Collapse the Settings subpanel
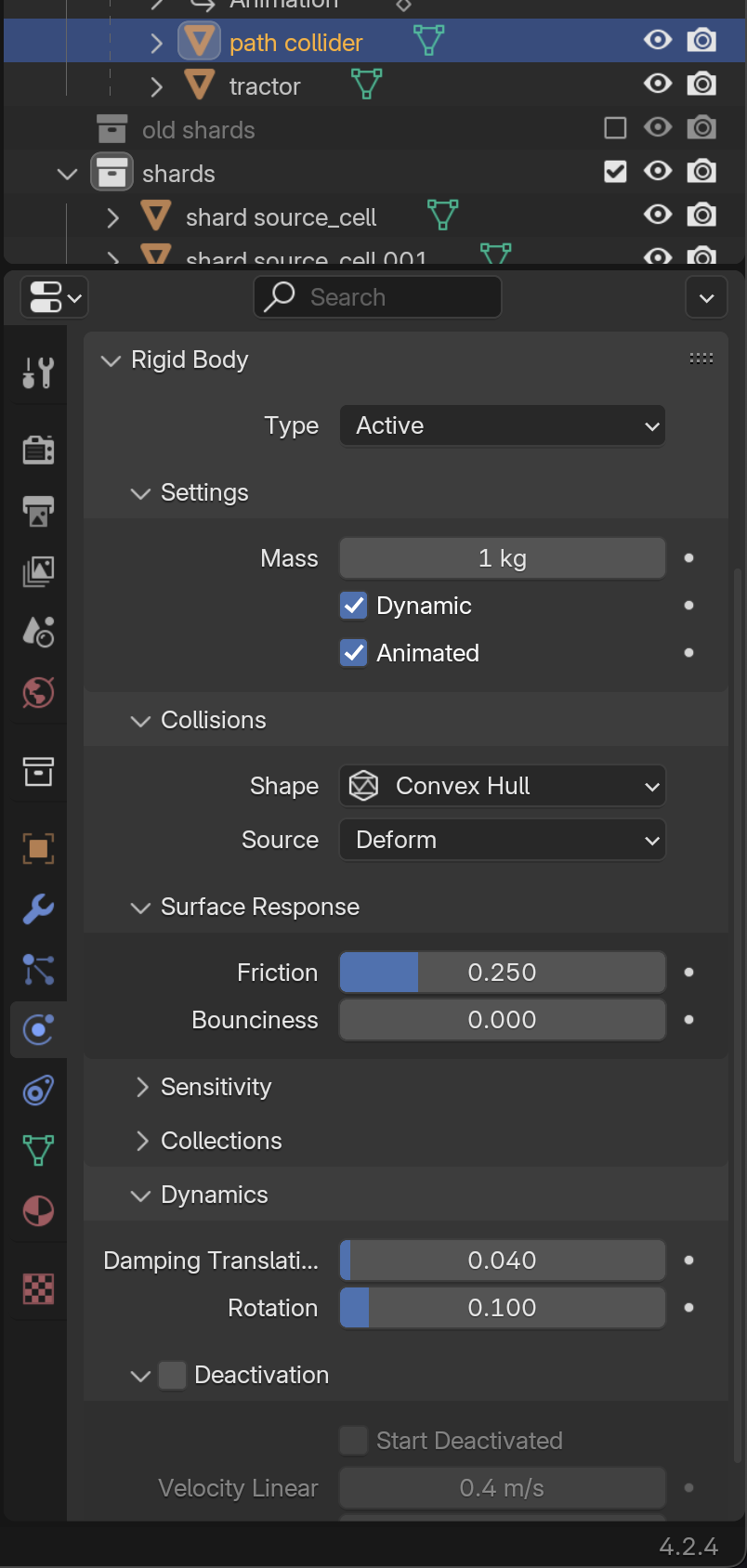Screen dimensions: 747x1568 140,493
